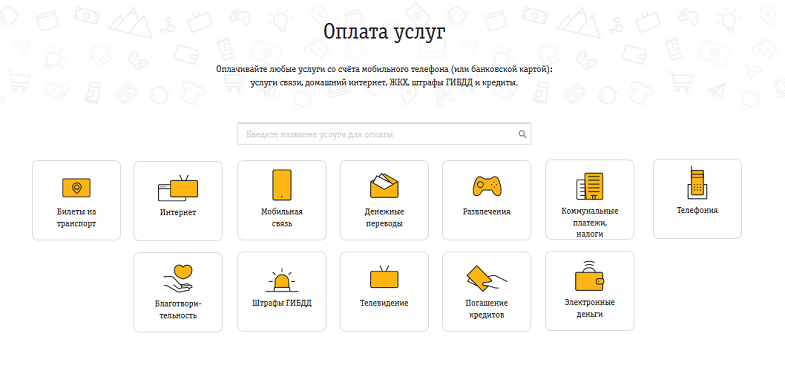The image size is (785, 368).
Task: Click the heart-in-hand charity icon
Action: point(178,279)
